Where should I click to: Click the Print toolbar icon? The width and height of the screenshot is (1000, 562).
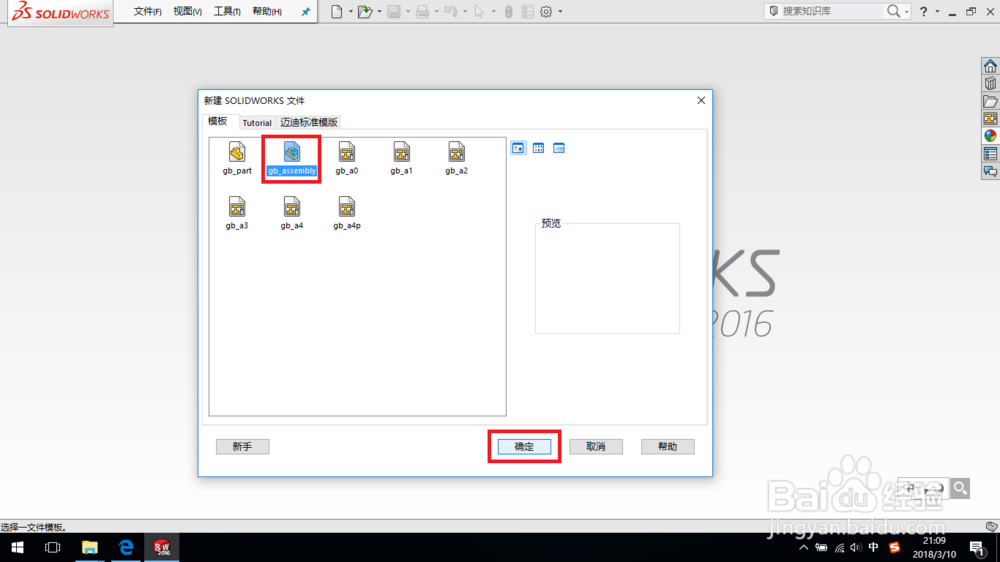[422, 11]
